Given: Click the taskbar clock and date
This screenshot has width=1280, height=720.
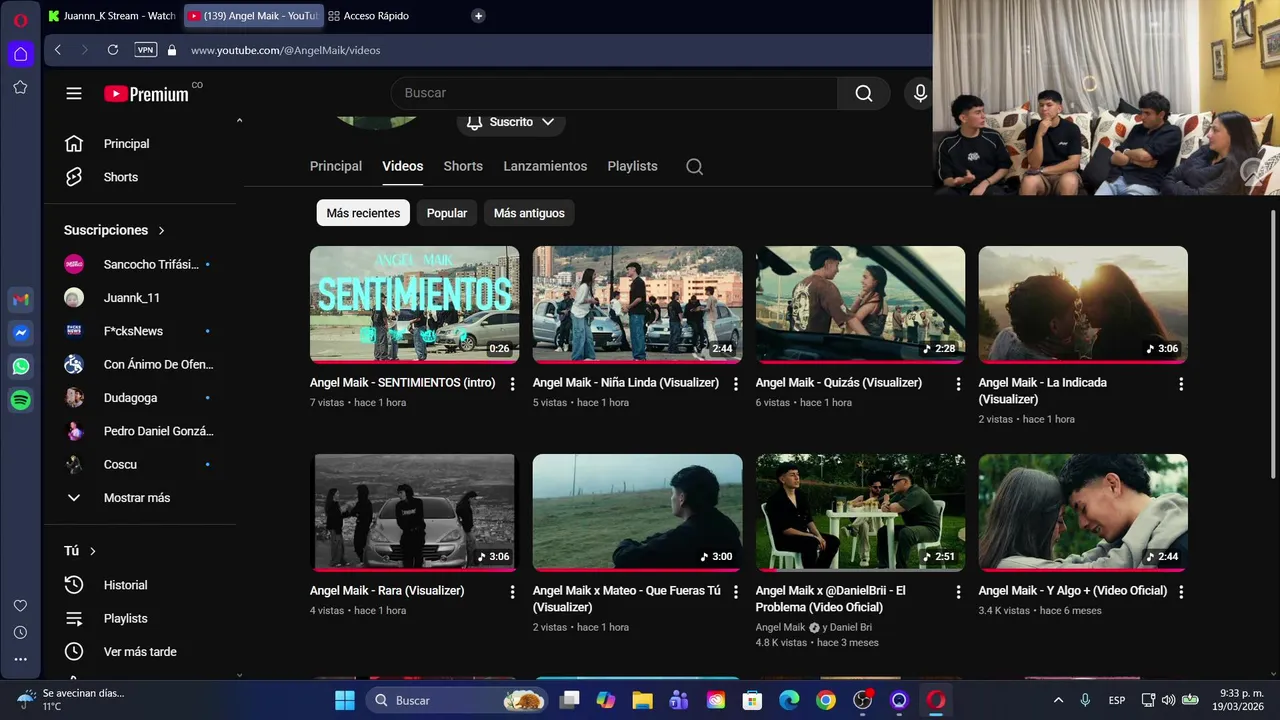Looking at the screenshot, I should (1240, 700).
